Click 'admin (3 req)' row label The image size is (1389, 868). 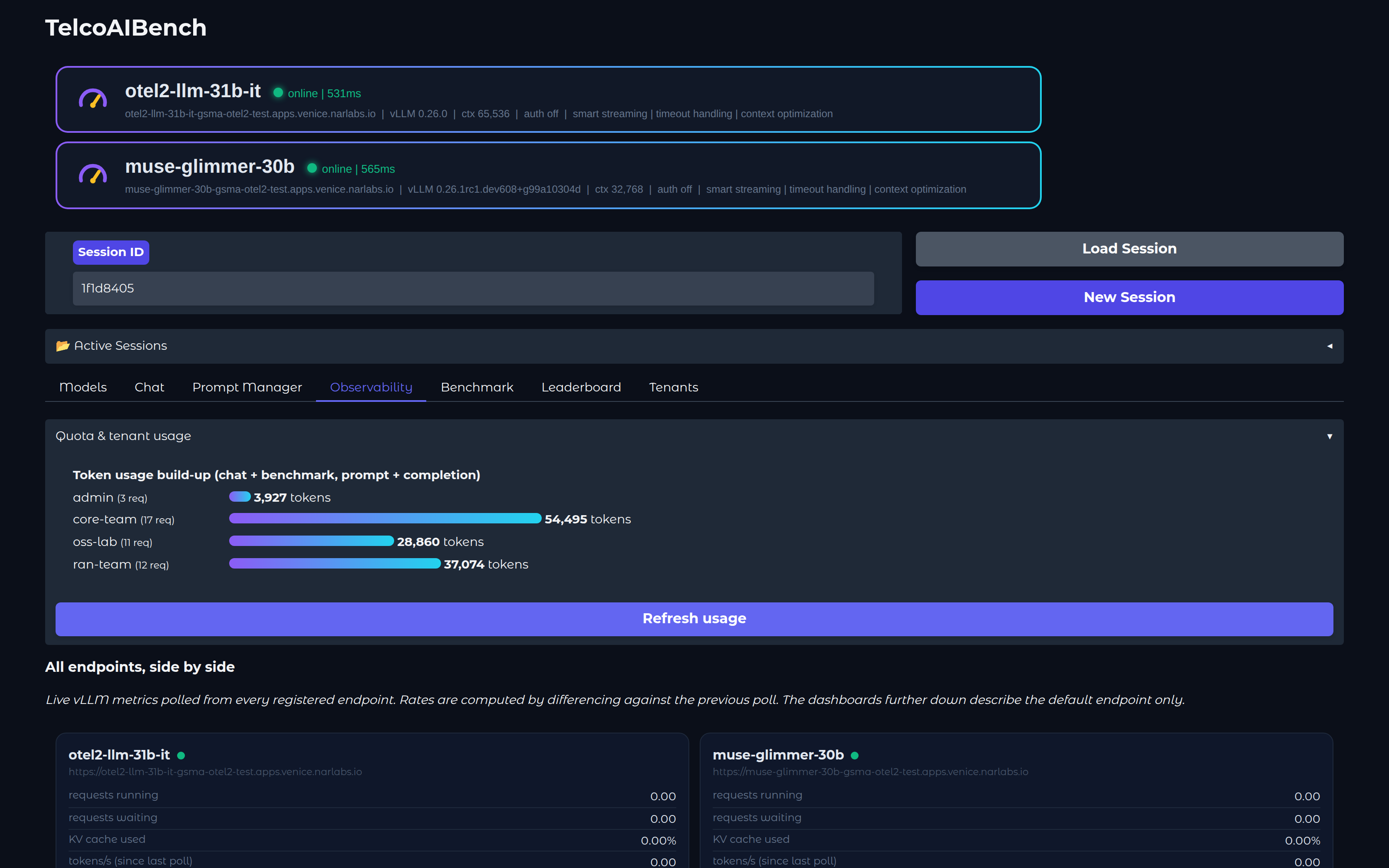pos(110,498)
